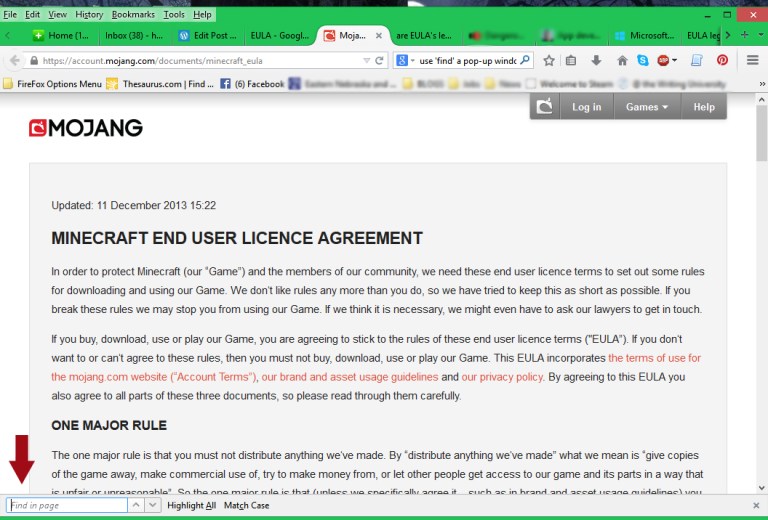This screenshot has height=520, width=768.
Task: Click the Skype toolbar icon
Action: 643,60
